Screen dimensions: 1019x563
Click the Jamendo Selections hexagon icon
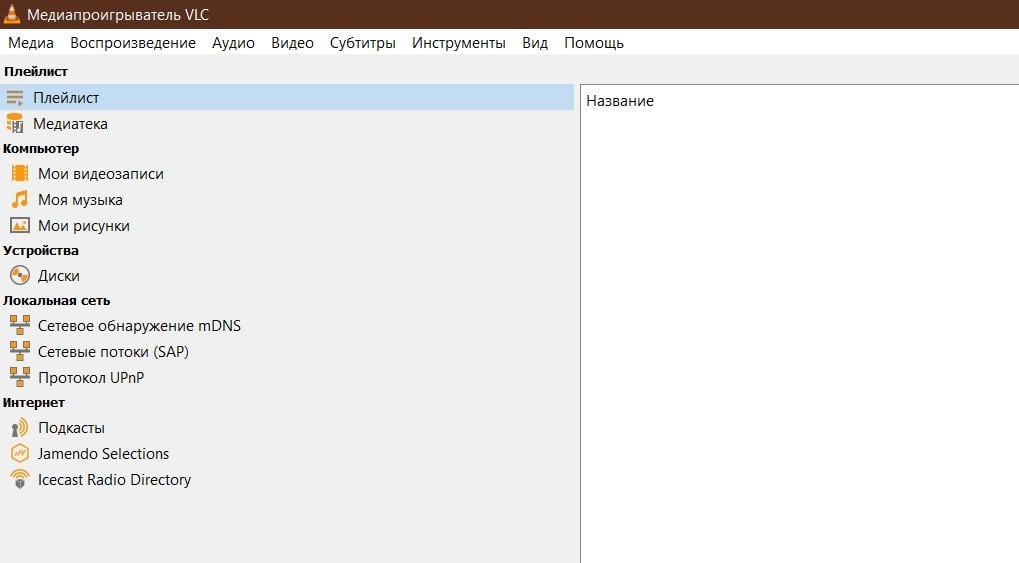click(x=19, y=453)
